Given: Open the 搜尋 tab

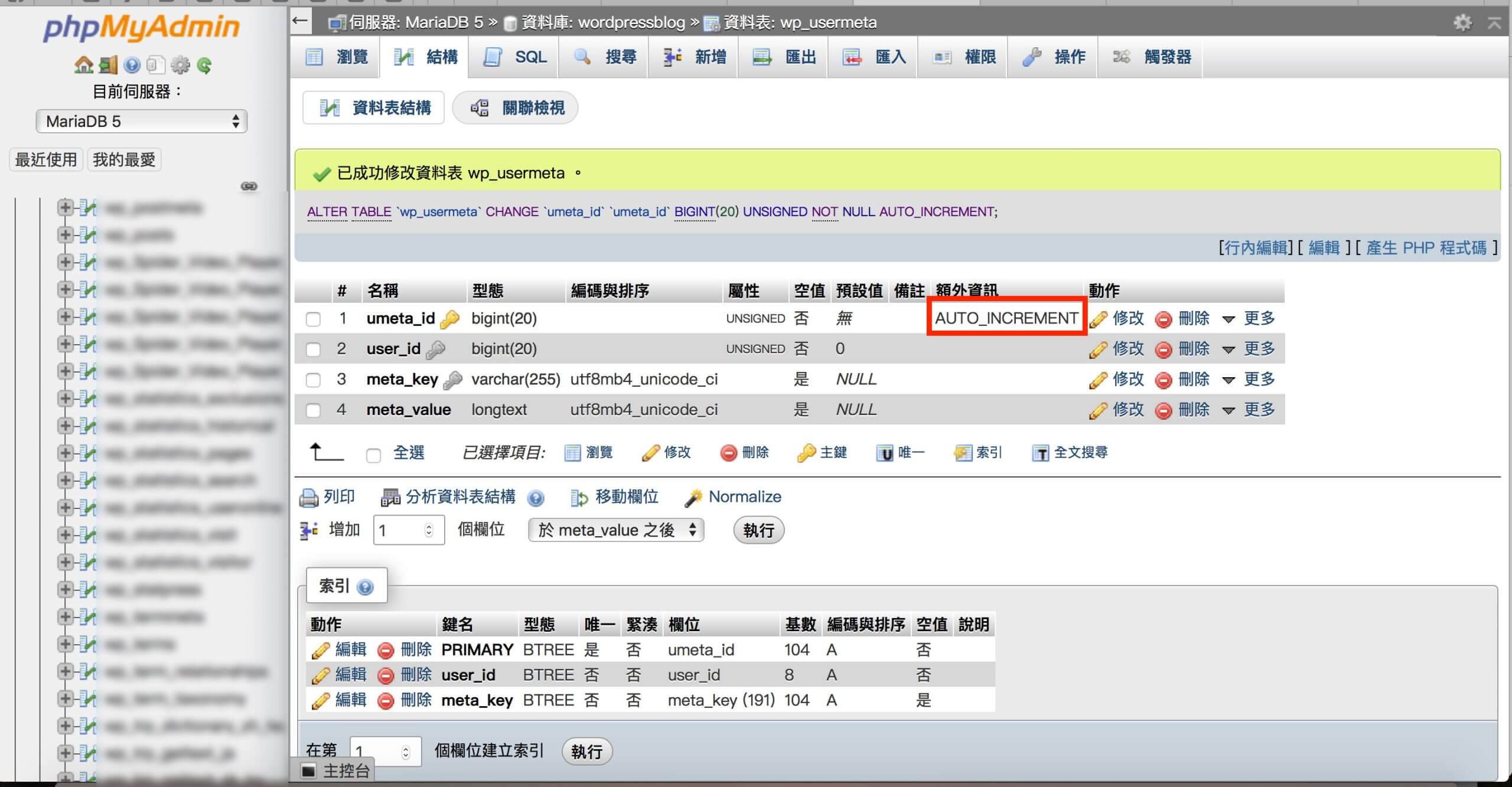Looking at the screenshot, I should click(x=605, y=57).
